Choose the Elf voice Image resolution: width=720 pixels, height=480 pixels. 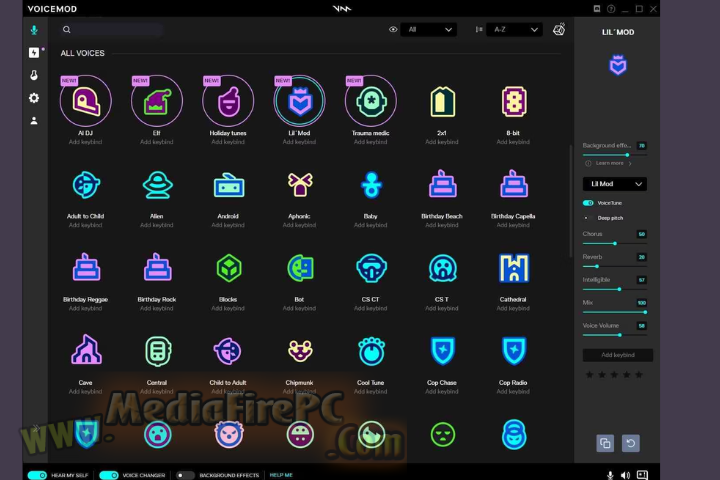tap(157, 101)
